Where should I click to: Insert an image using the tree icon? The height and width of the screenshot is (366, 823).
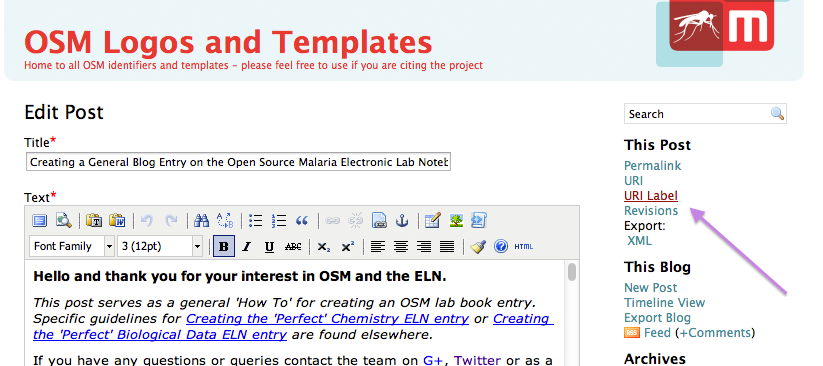456,221
